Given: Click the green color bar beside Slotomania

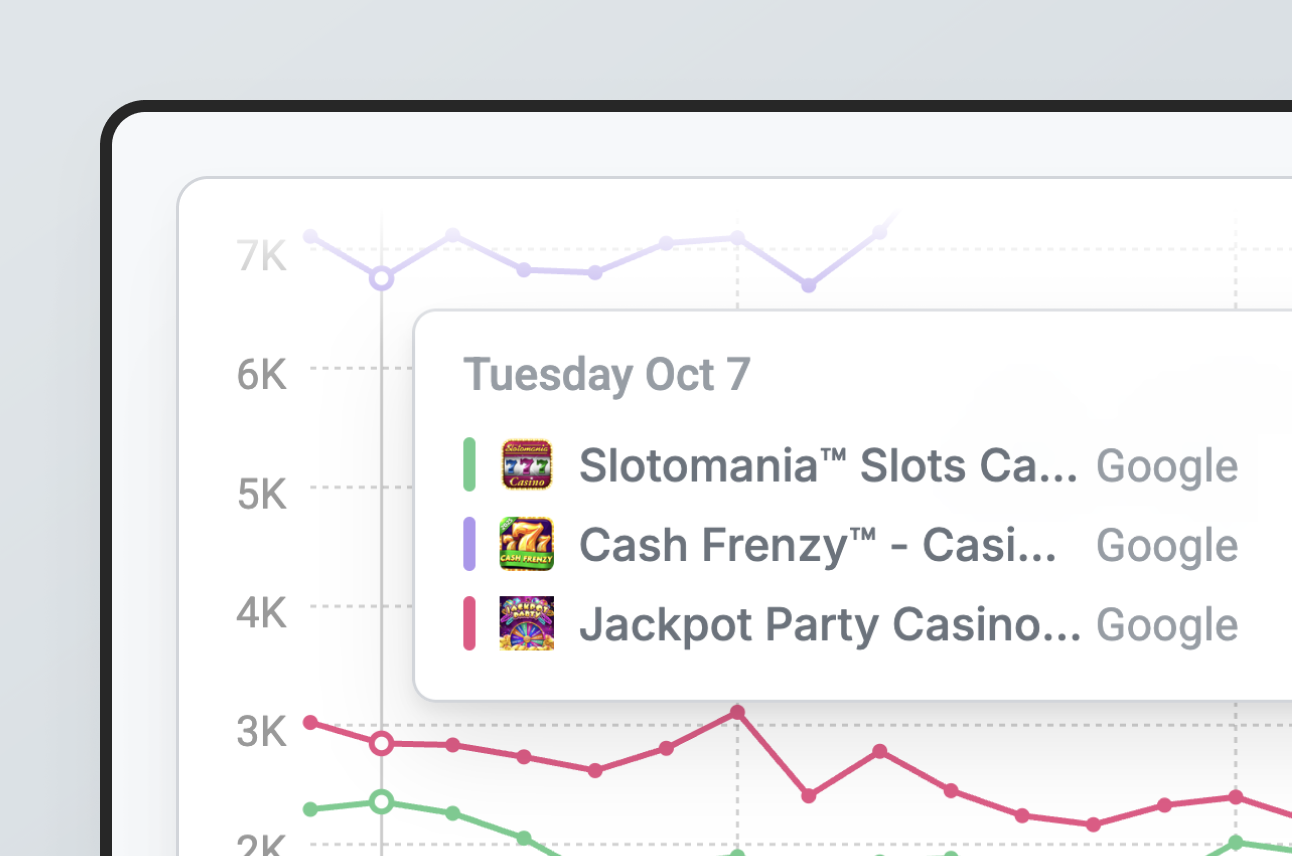Looking at the screenshot, I should pyautogui.click(x=469, y=465).
